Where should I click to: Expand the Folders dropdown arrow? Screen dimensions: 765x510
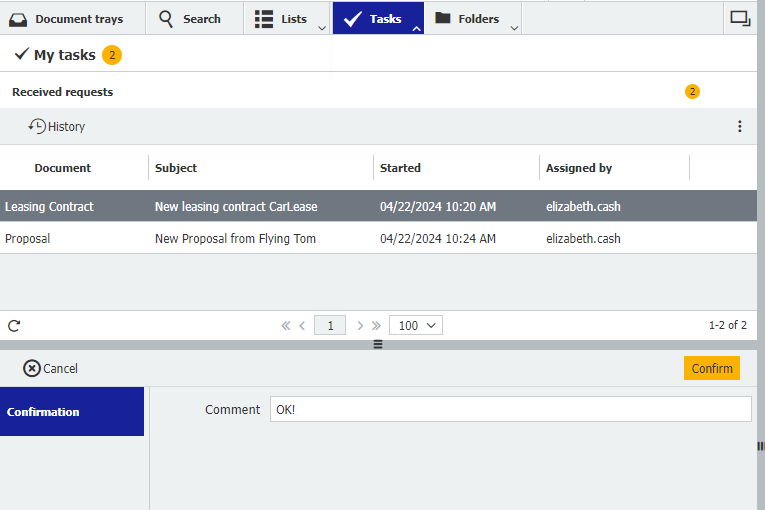pyautogui.click(x=514, y=27)
